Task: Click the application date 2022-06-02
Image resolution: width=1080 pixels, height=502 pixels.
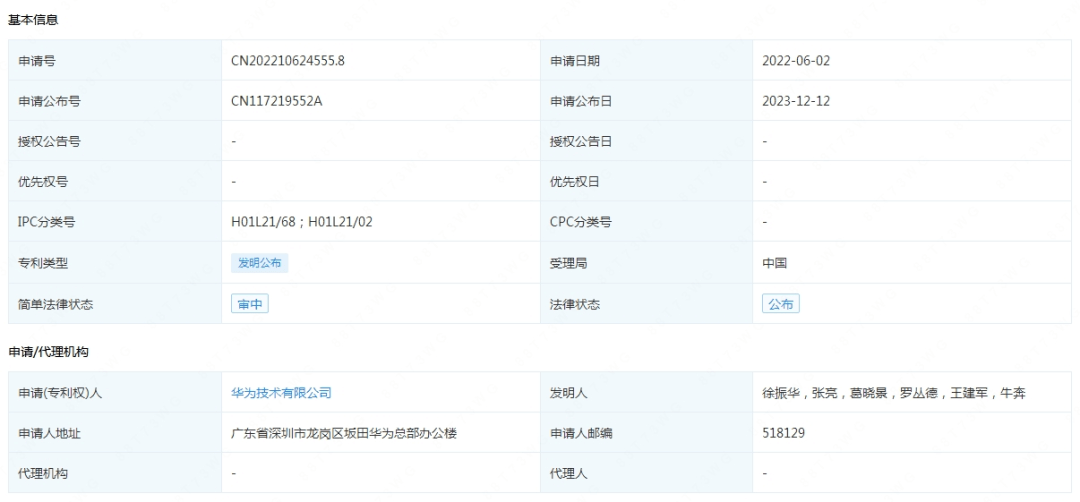Action: coord(796,61)
